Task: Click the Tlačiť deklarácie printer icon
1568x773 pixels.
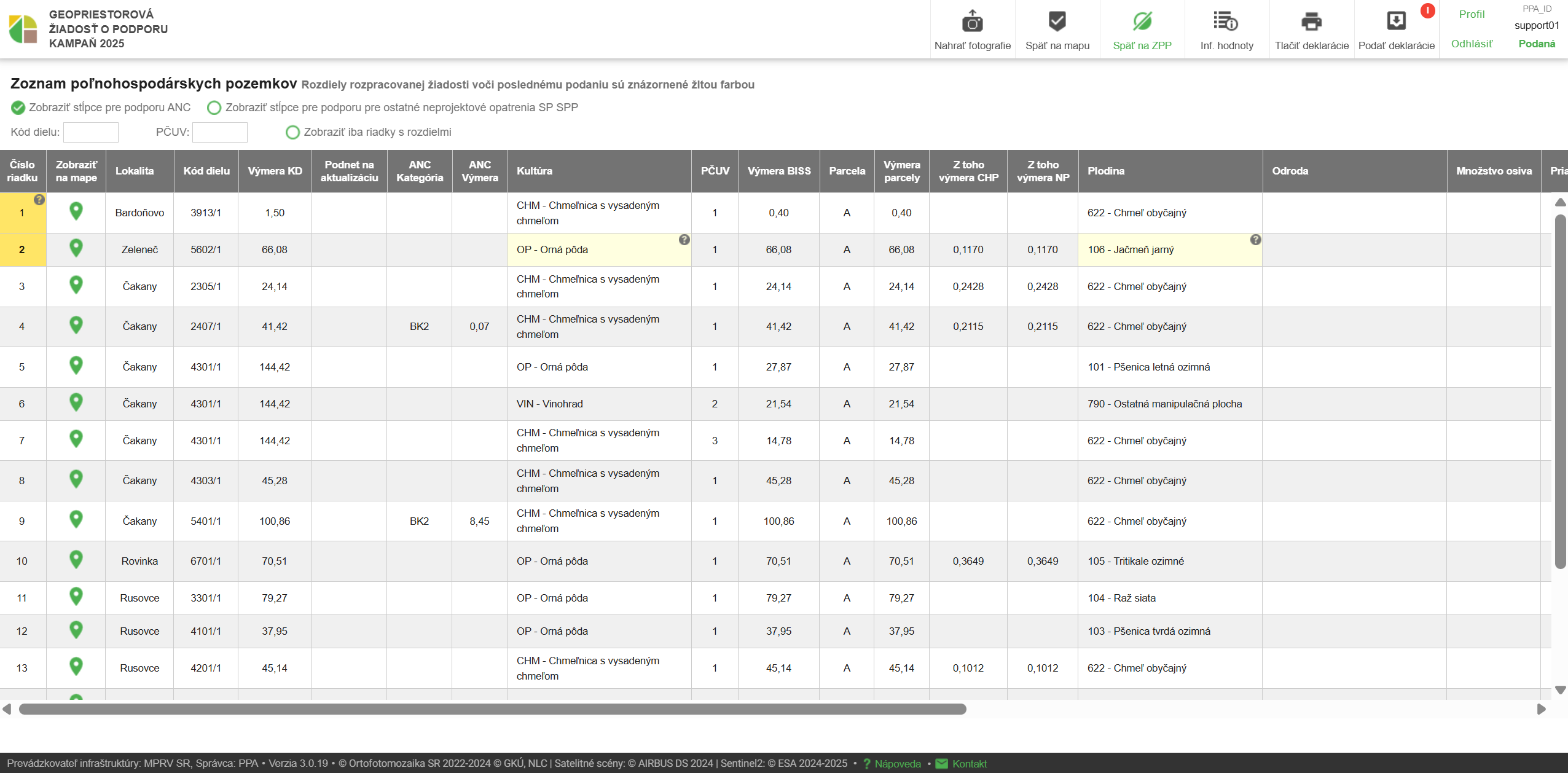Action: tap(1311, 22)
